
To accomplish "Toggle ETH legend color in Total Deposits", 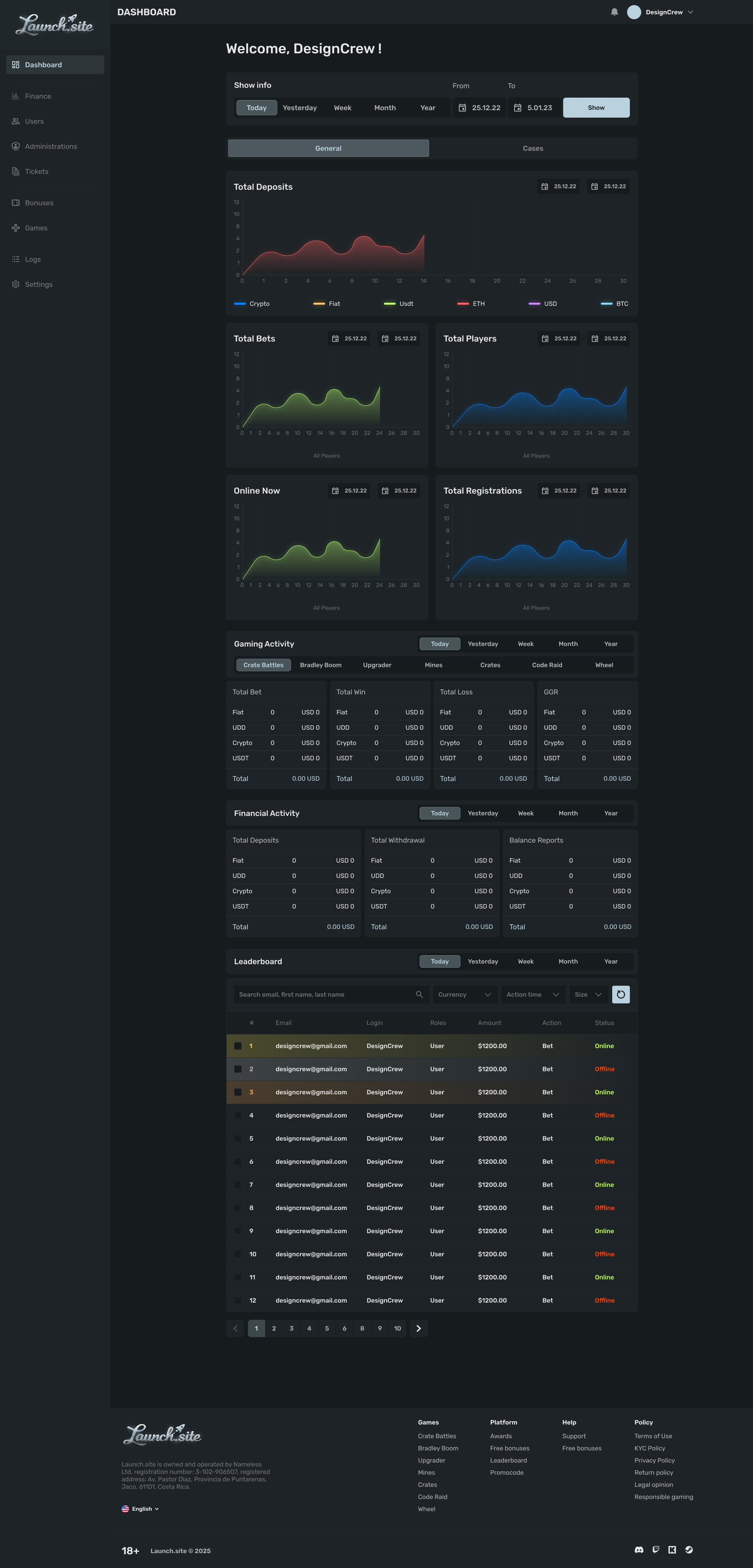I will 463,304.
